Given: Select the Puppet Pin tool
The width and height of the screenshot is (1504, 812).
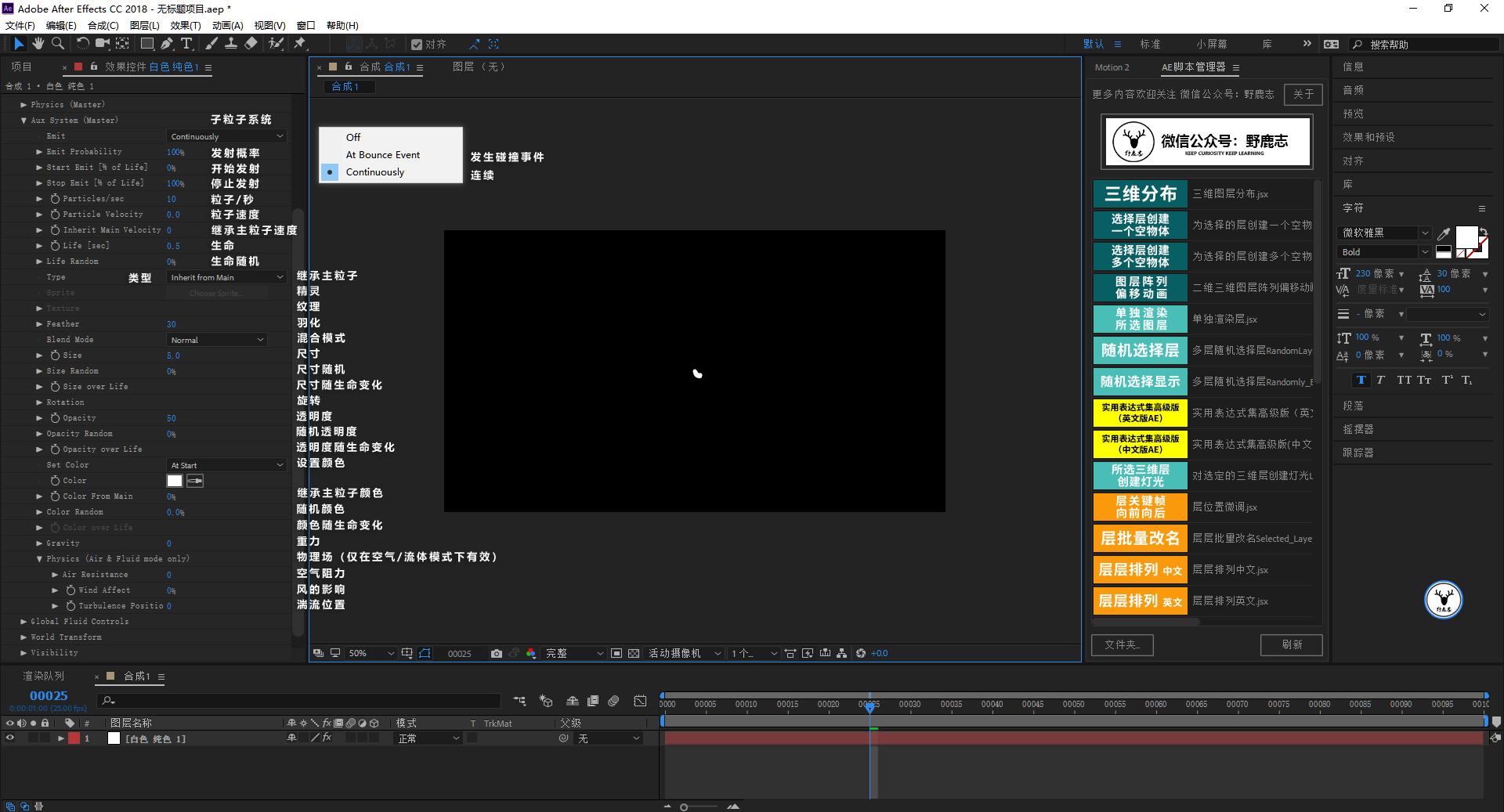Looking at the screenshot, I should 300,44.
